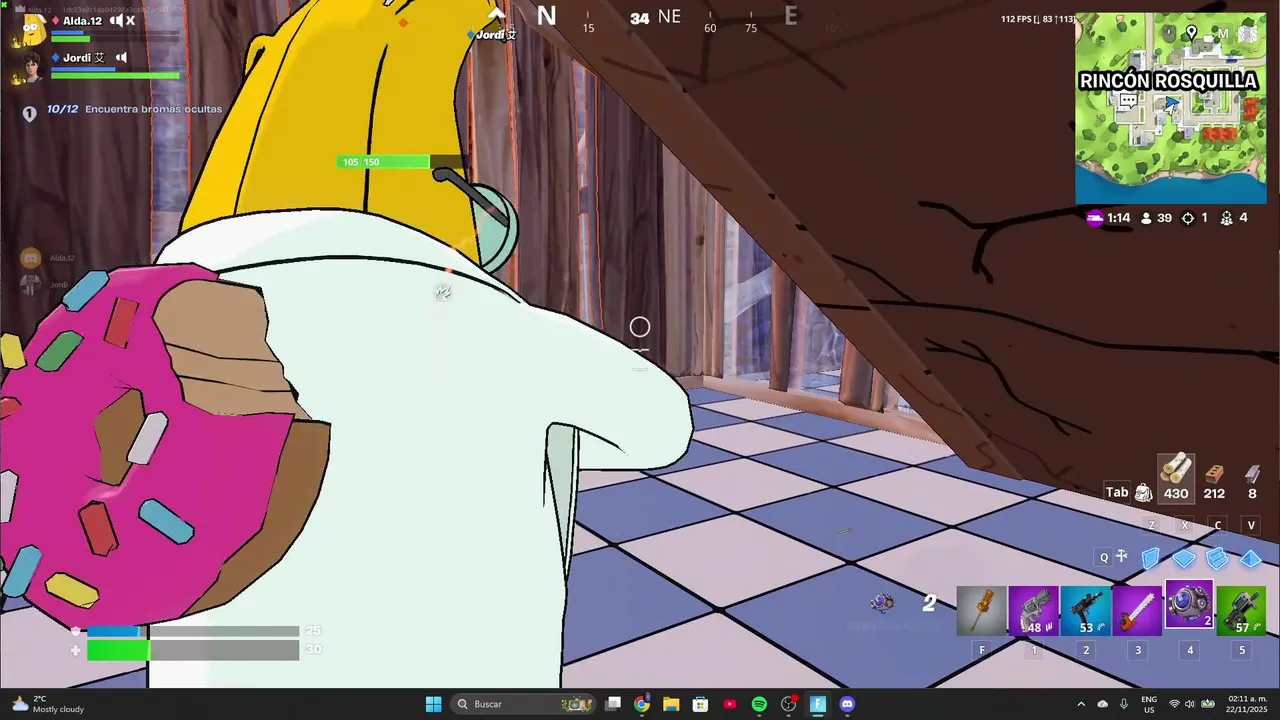Image resolution: width=1280 pixels, height=720 pixels.
Task: Select the green weapon with 57 ammo
Action: [1241, 611]
